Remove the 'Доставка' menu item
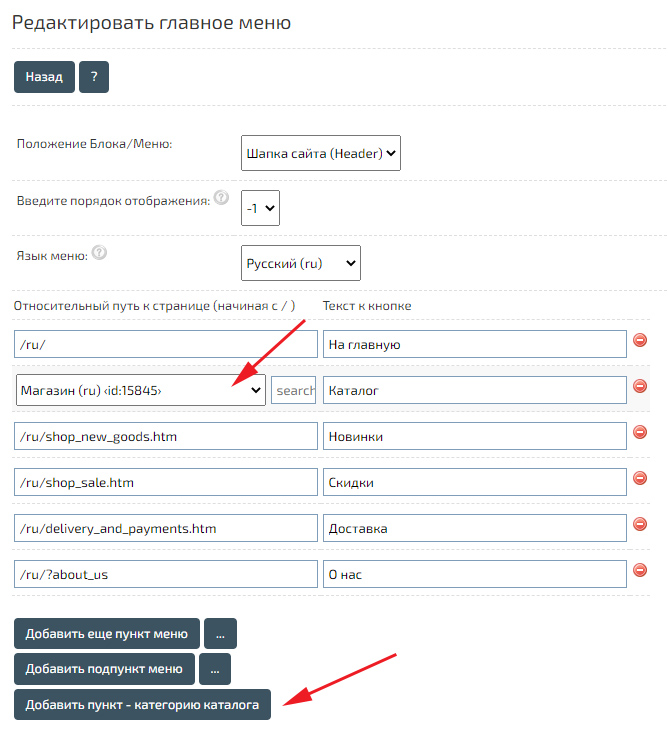Image resolution: width=668 pixels, height=733 pixels. (x=641, y=525)
